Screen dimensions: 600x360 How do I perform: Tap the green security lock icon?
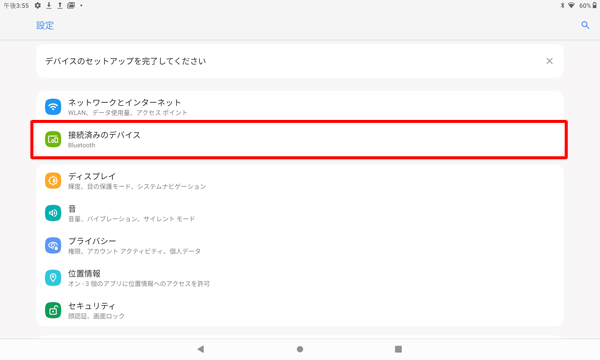(53, 310)
